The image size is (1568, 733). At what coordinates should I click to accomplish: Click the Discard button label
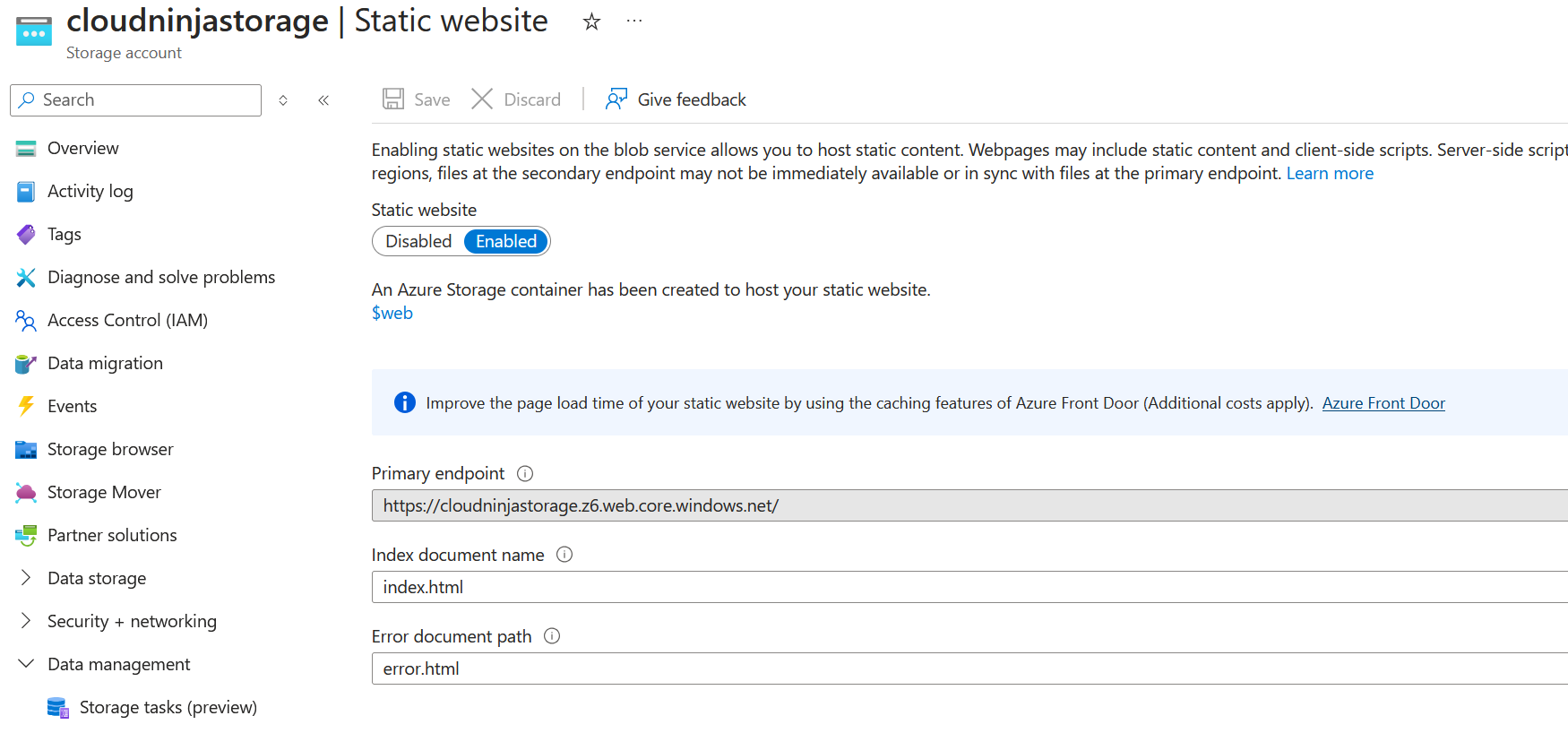532,99
